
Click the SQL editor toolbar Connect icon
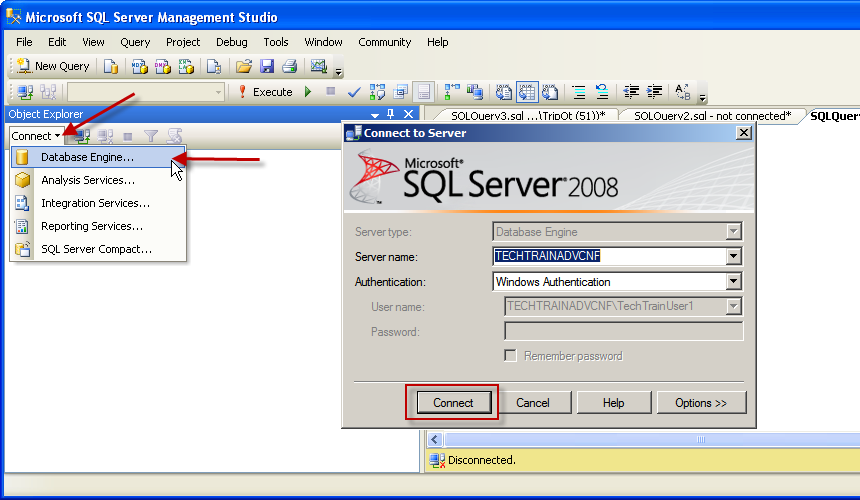pos(25,92)
